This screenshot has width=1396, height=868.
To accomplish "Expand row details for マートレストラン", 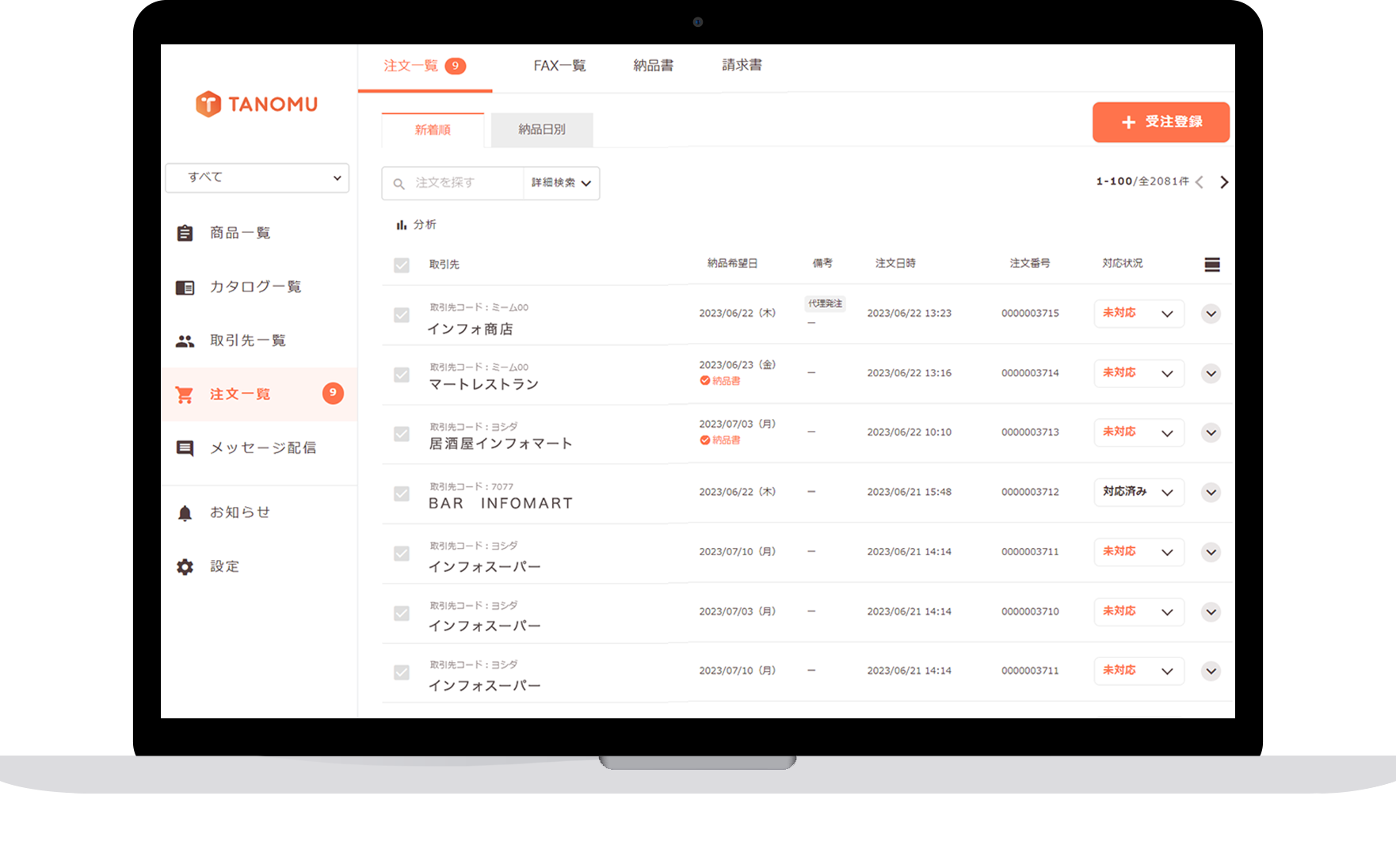I will [x=1211, y=373].
